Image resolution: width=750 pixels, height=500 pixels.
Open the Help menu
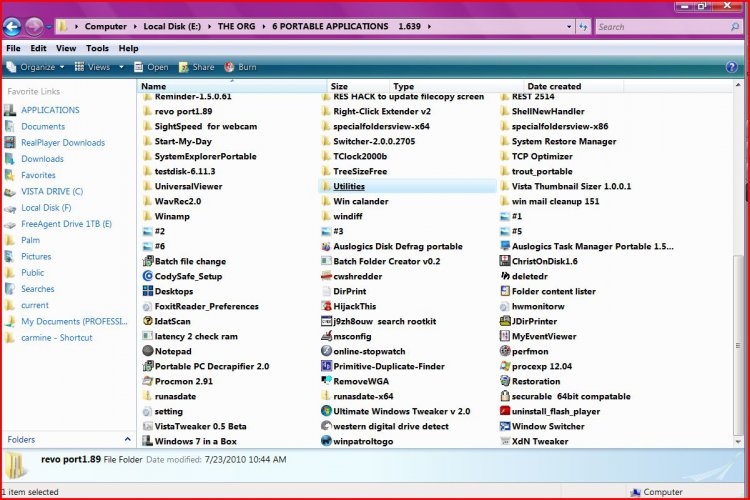[x=129, y=48]
